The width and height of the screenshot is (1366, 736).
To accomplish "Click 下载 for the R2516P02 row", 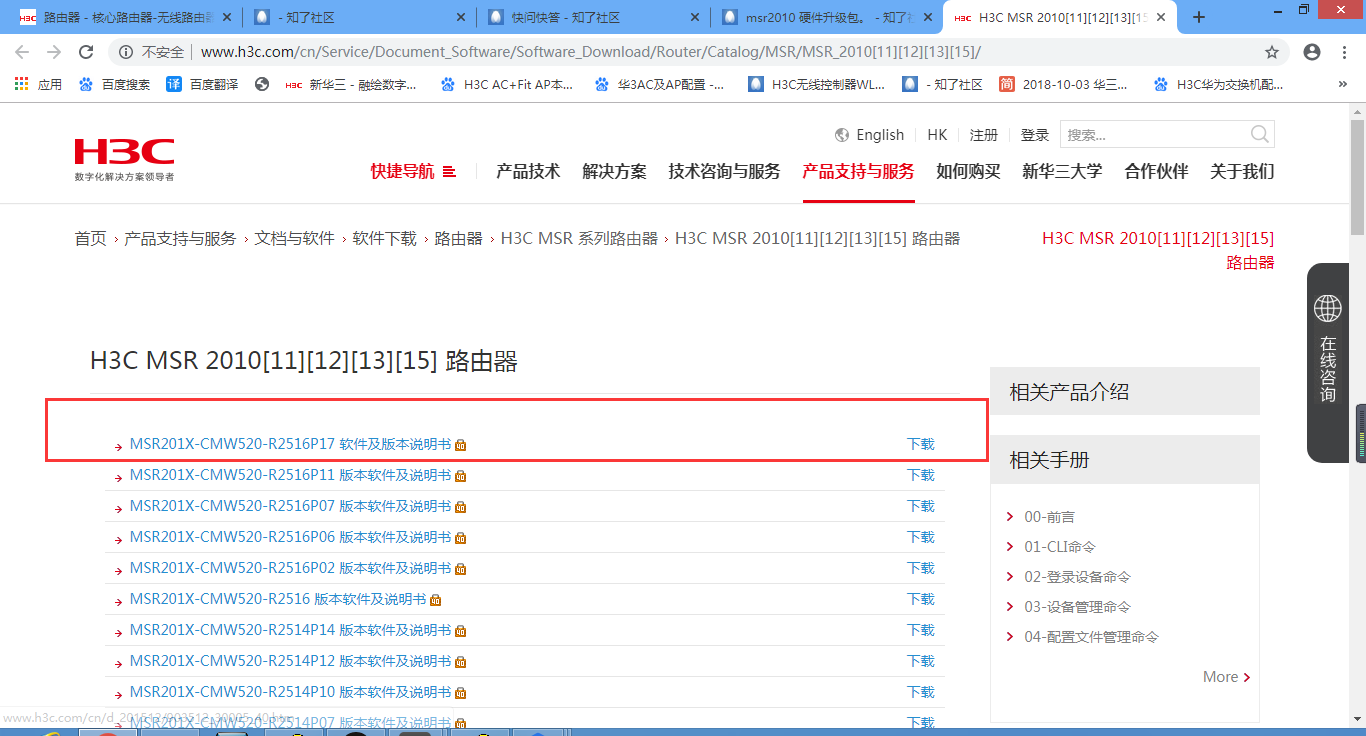I will point(921,568).
